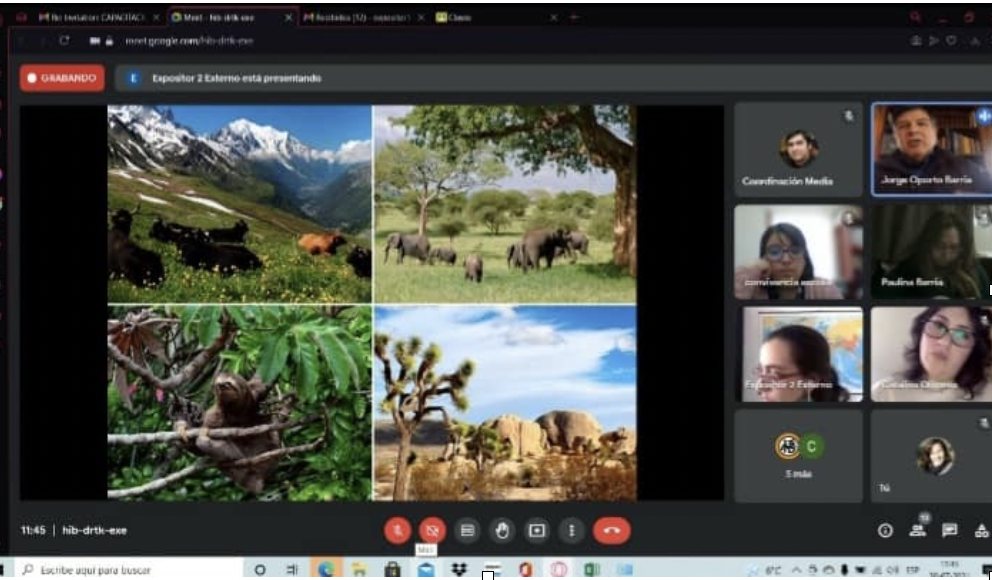Click the present screen icon
Screen dimensions: 992x580
(537, 530)
